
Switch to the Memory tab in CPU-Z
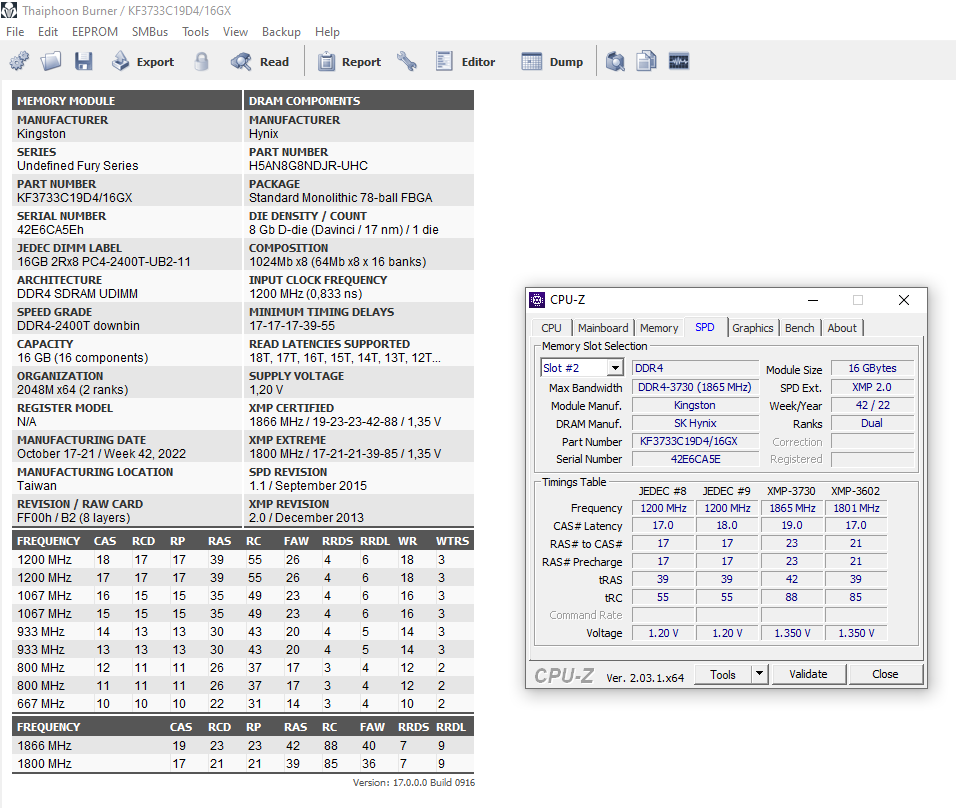[659, 328]
